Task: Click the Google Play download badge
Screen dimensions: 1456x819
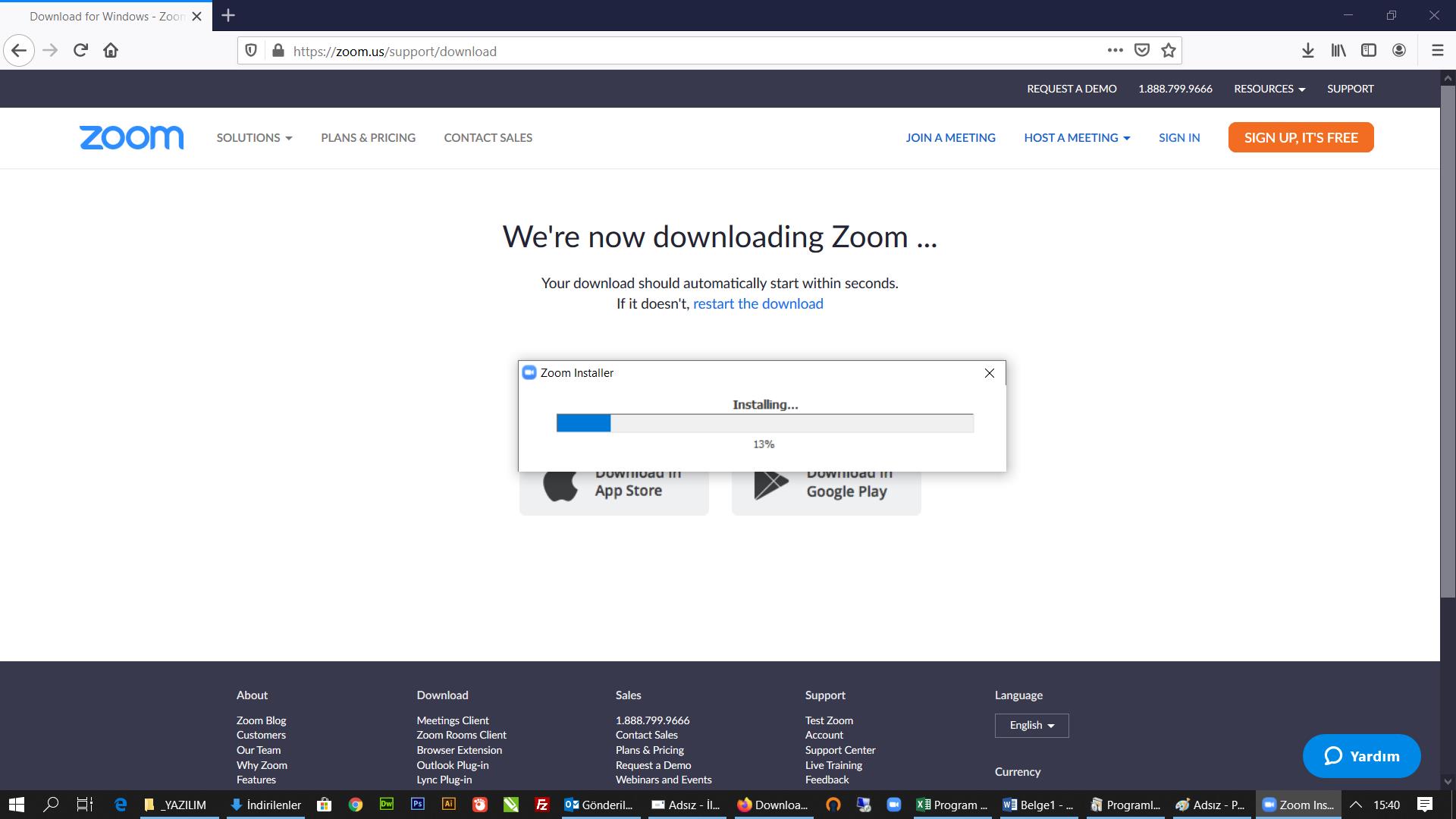Action: coord(827,493)
